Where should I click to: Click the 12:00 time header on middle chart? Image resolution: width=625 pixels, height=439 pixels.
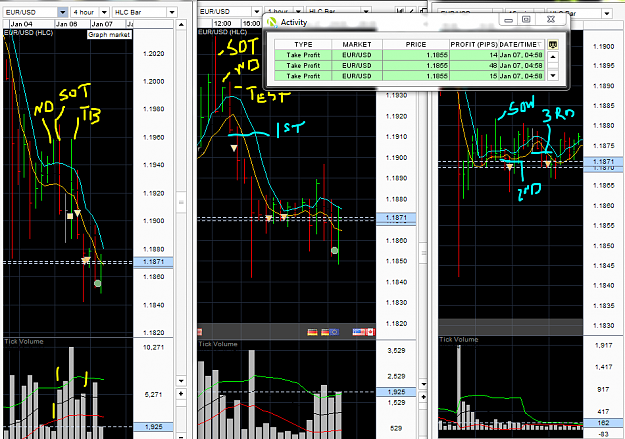tap(222, 24)
